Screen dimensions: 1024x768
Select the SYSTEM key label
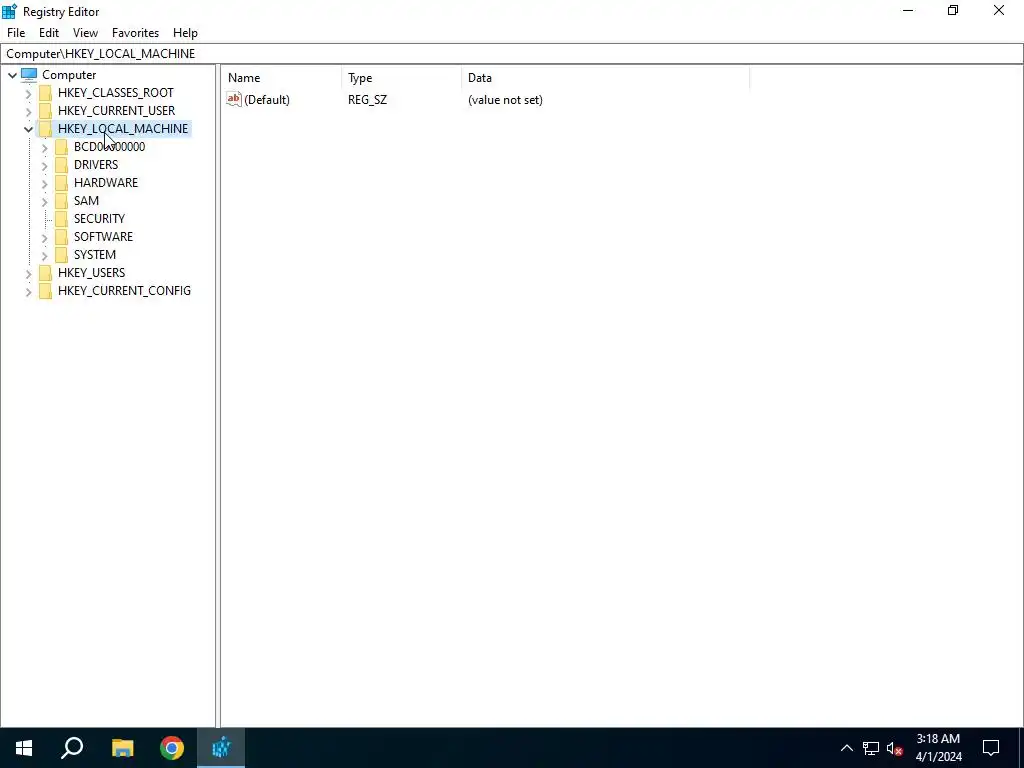[95, 255]
